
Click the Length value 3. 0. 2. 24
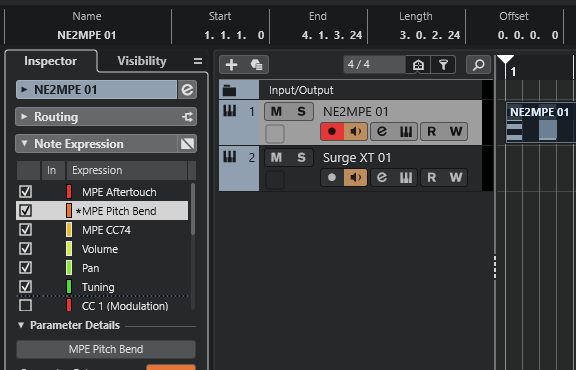pyautogui.click(x=430, y=35)
